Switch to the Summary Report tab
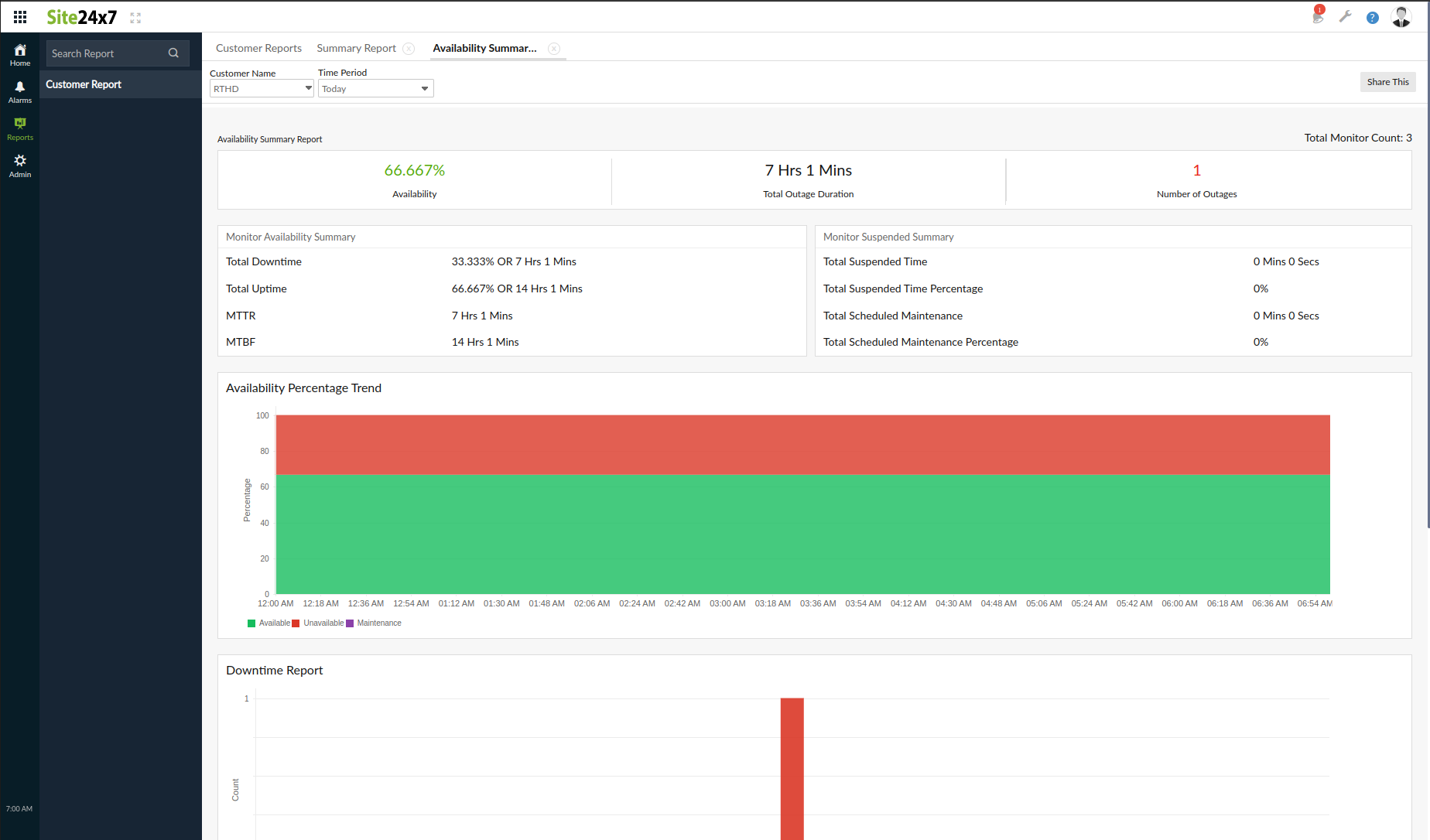The width and height of the screenshot is (1430, 840). pos(356,48)
